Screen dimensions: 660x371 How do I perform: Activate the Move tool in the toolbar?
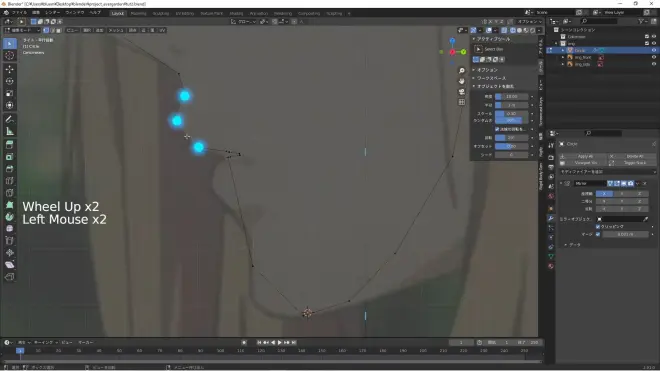(10, 69)
